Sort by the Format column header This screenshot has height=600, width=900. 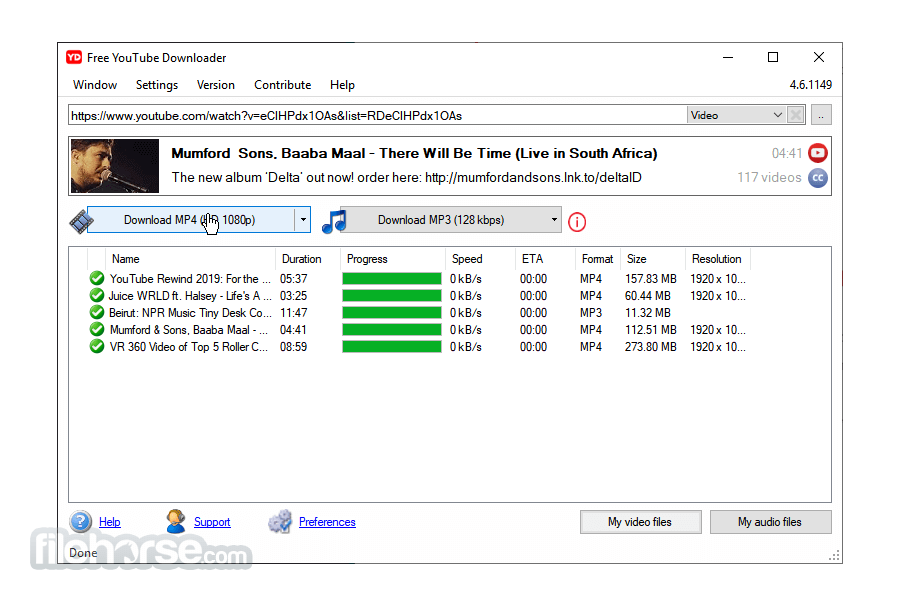pos(598,259)
